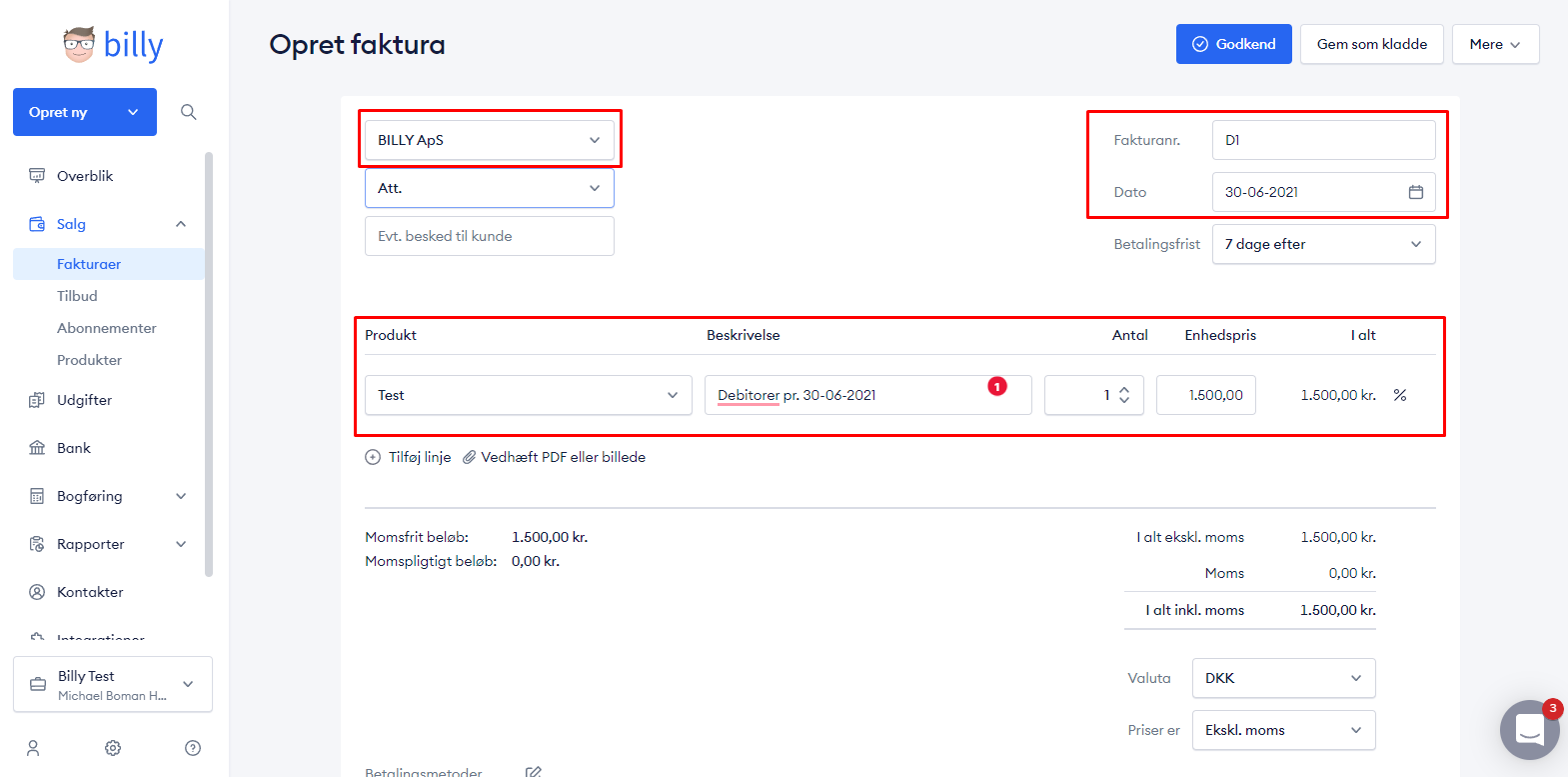The height and width of the screenshot is (777, 1568).
Task: Click the Momsfrit beløb label
Action: [x=417, y=537]
